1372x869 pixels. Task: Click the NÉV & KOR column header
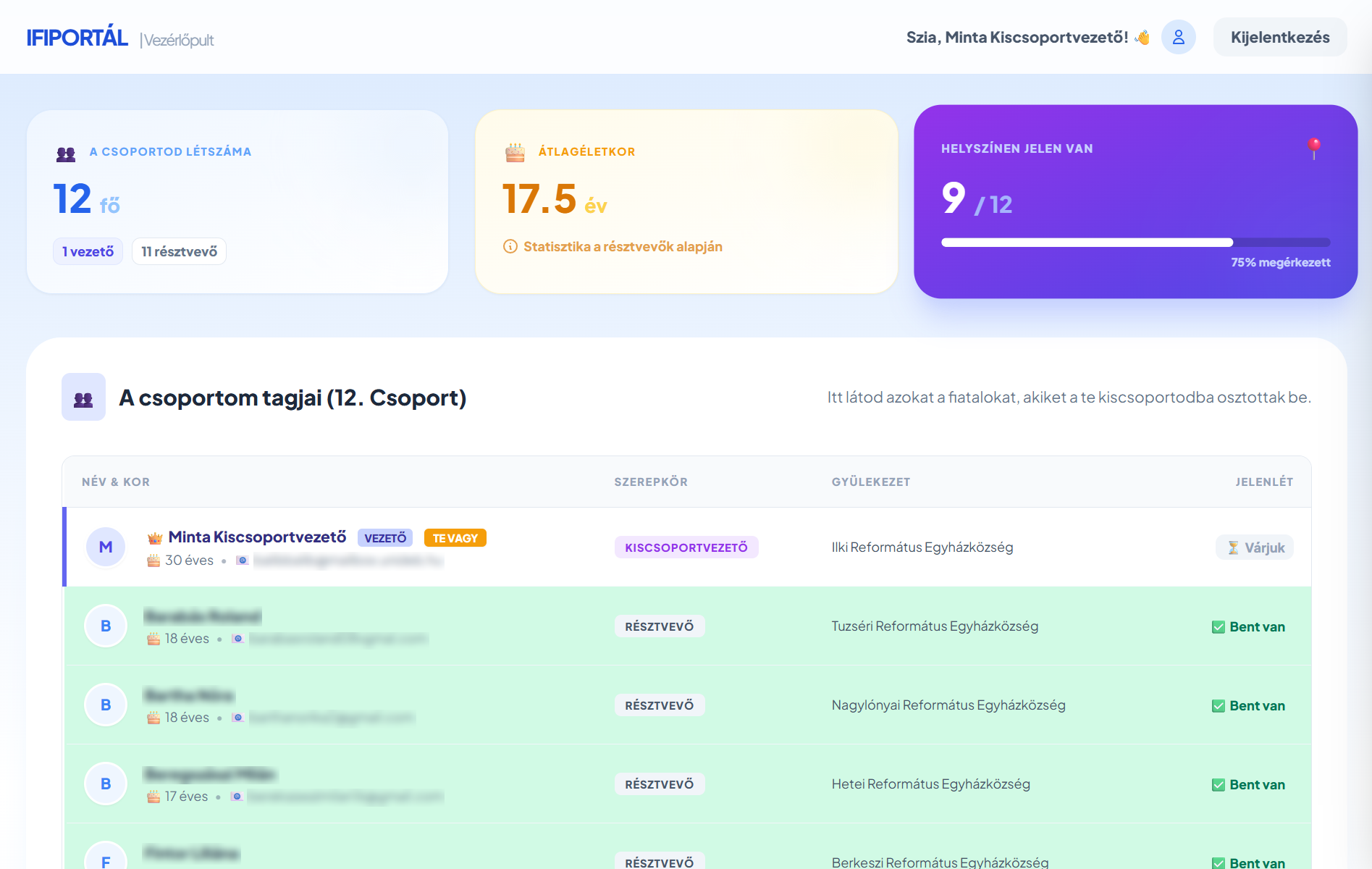[116, 482]
